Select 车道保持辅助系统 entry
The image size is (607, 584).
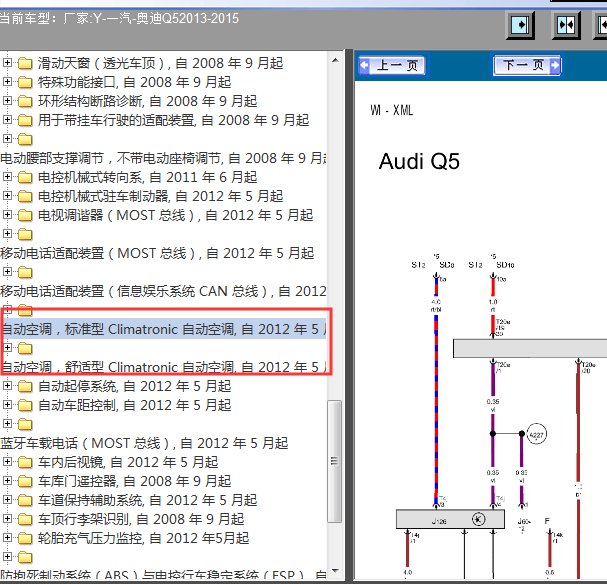coord(147,500)
